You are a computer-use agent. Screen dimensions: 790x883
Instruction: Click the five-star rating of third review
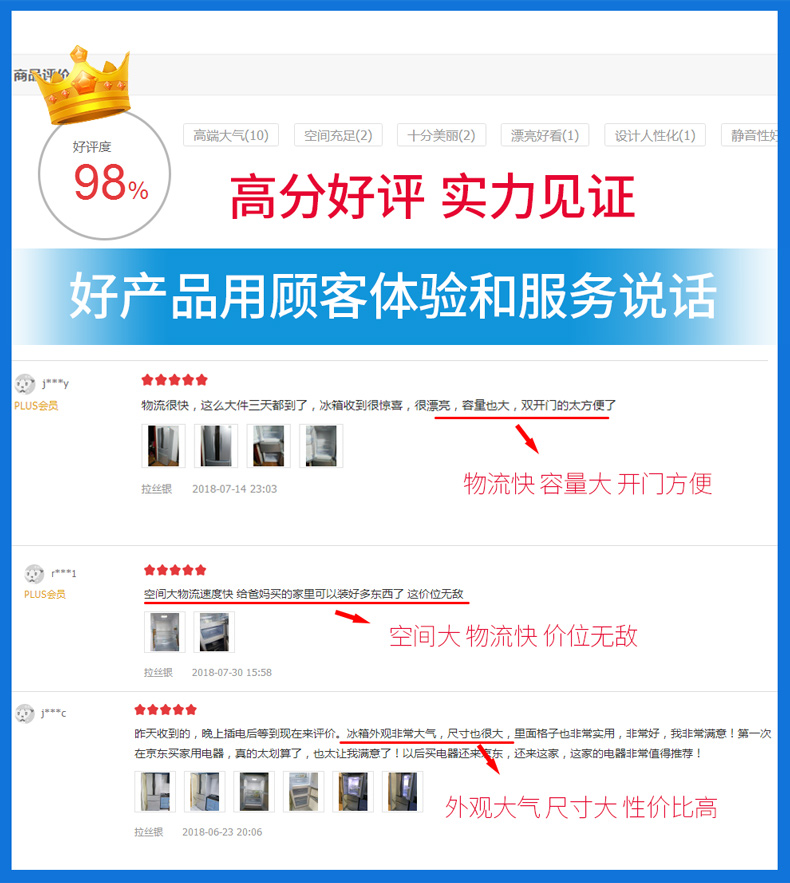(x=166, y=709)
